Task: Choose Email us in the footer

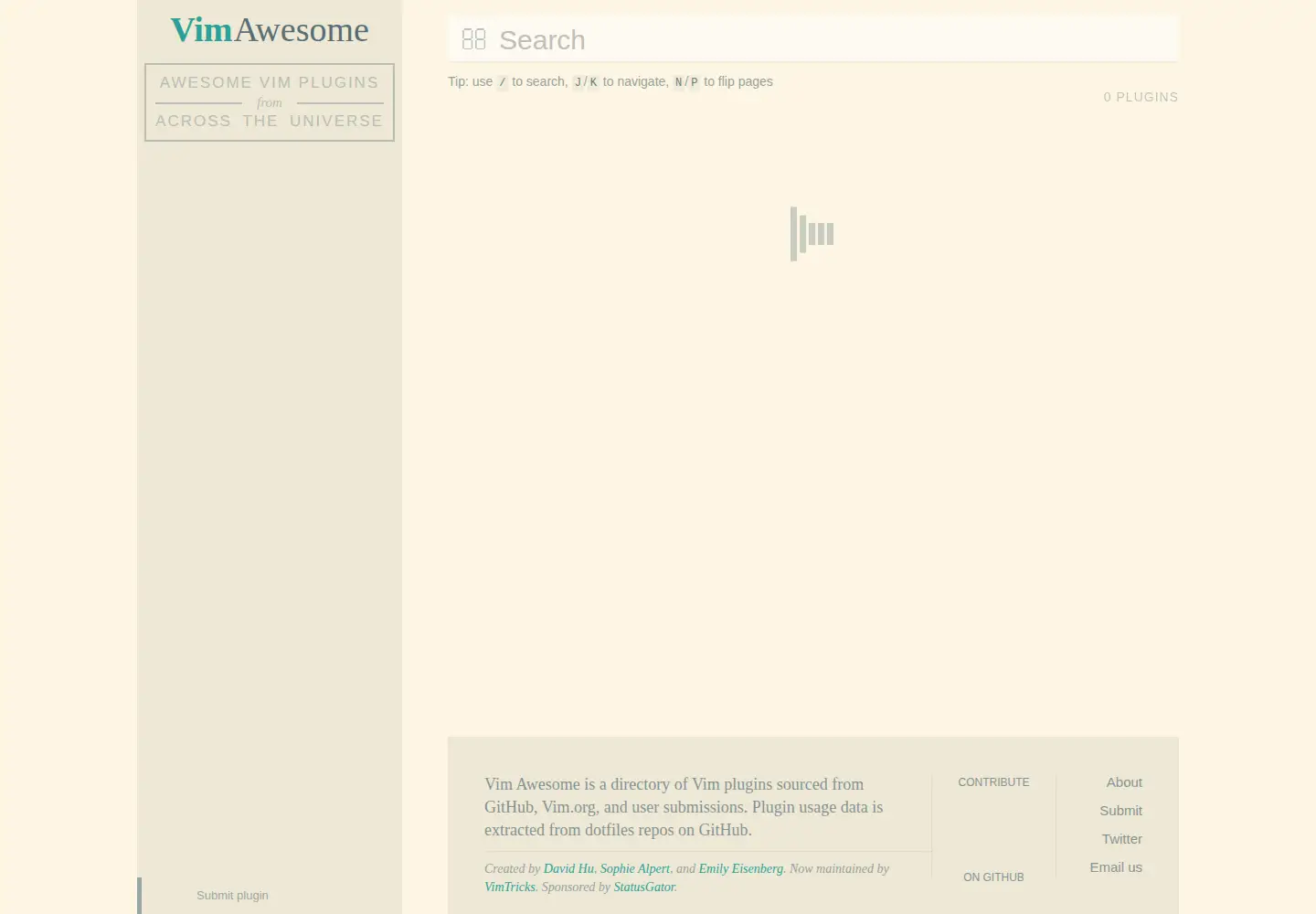Action: click(1116, 867)
